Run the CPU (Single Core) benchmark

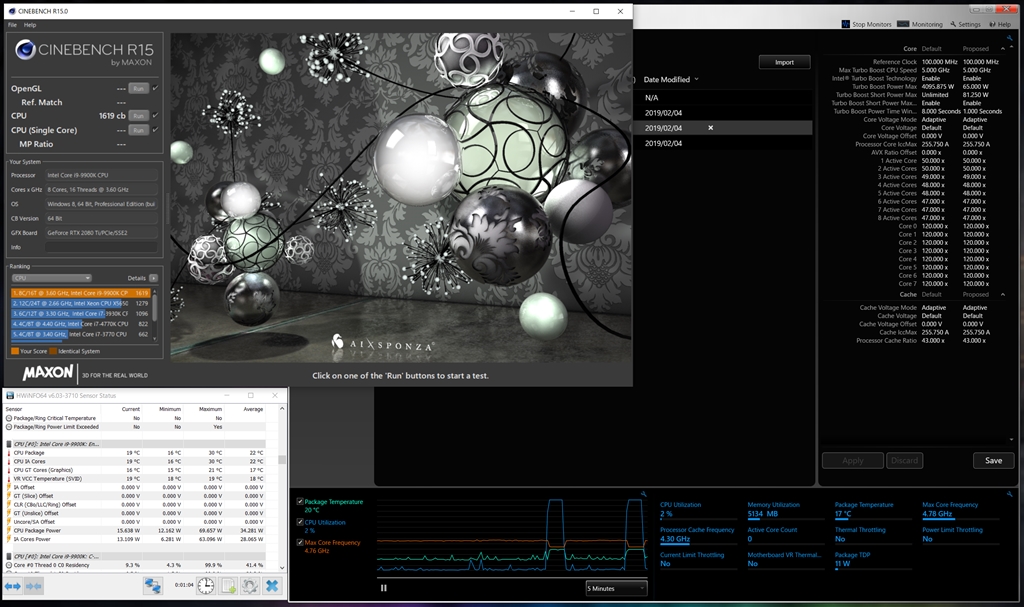[x=138, y=130]
